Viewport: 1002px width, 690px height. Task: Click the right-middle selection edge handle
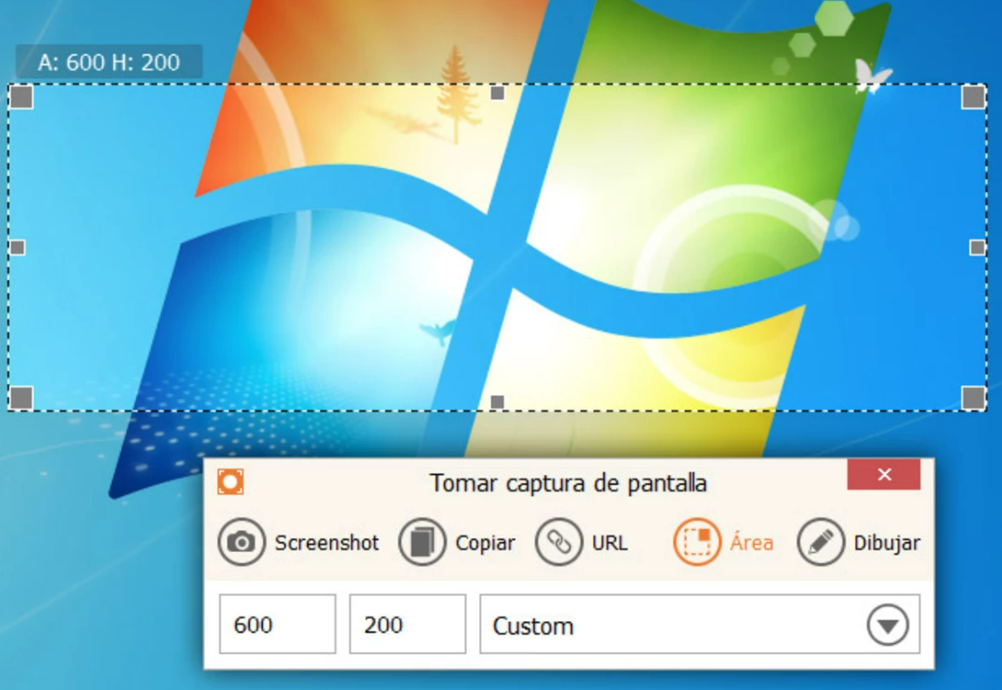point(977,247)
